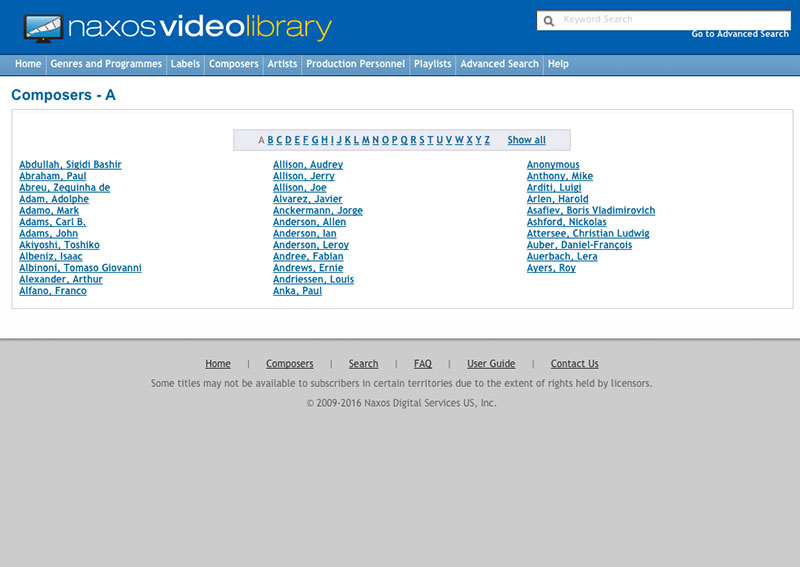This screenshot has height=567, width=800.
Task: Select composer Anderson, Leroy
Action: (x=310, y=245)
